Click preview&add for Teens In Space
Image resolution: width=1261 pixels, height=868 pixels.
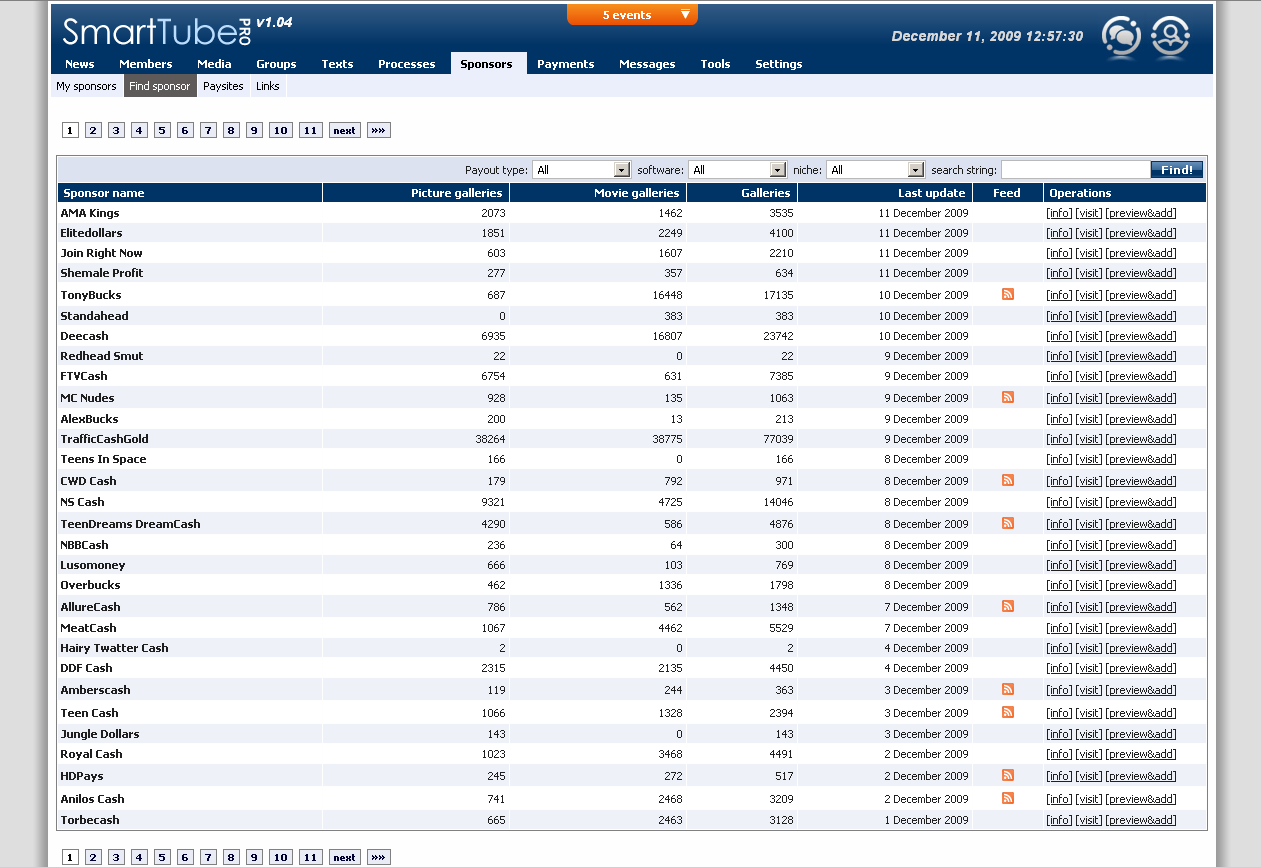coord(1141,459)
